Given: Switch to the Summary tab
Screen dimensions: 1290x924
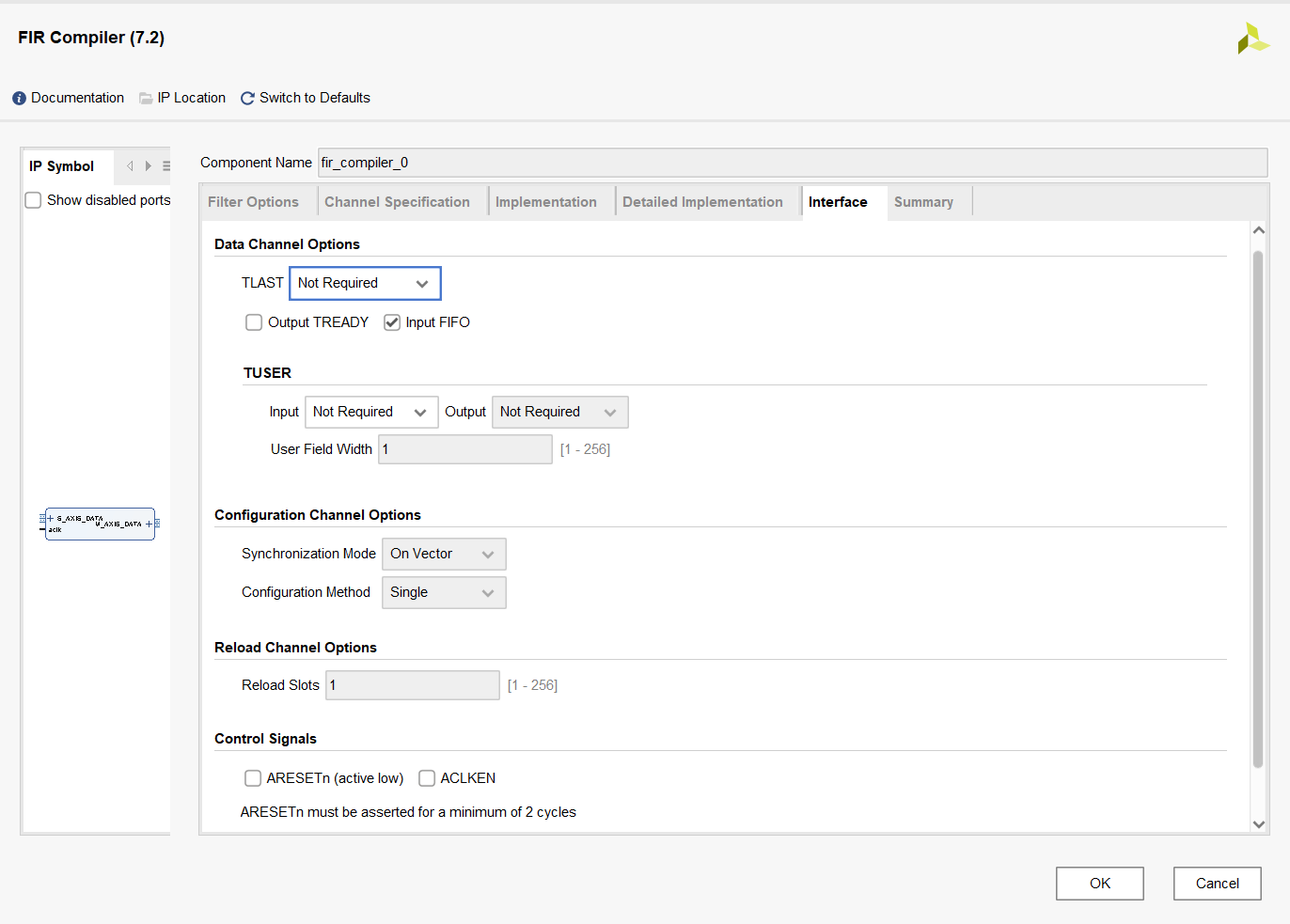Looking at the screenshot, I should (923, 202).
